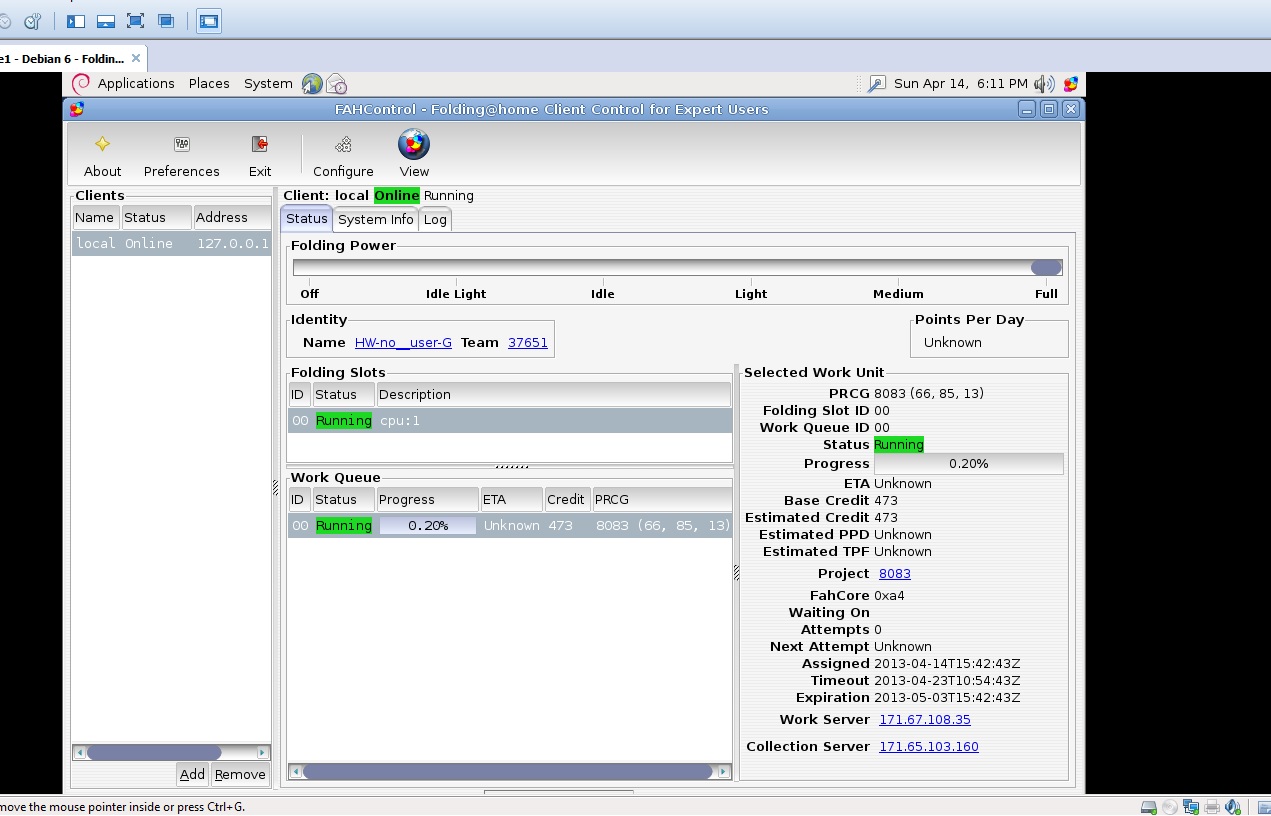Select folding slot 00 cpu:1 row
This screenshot has width=1271, height=816.
510,421
